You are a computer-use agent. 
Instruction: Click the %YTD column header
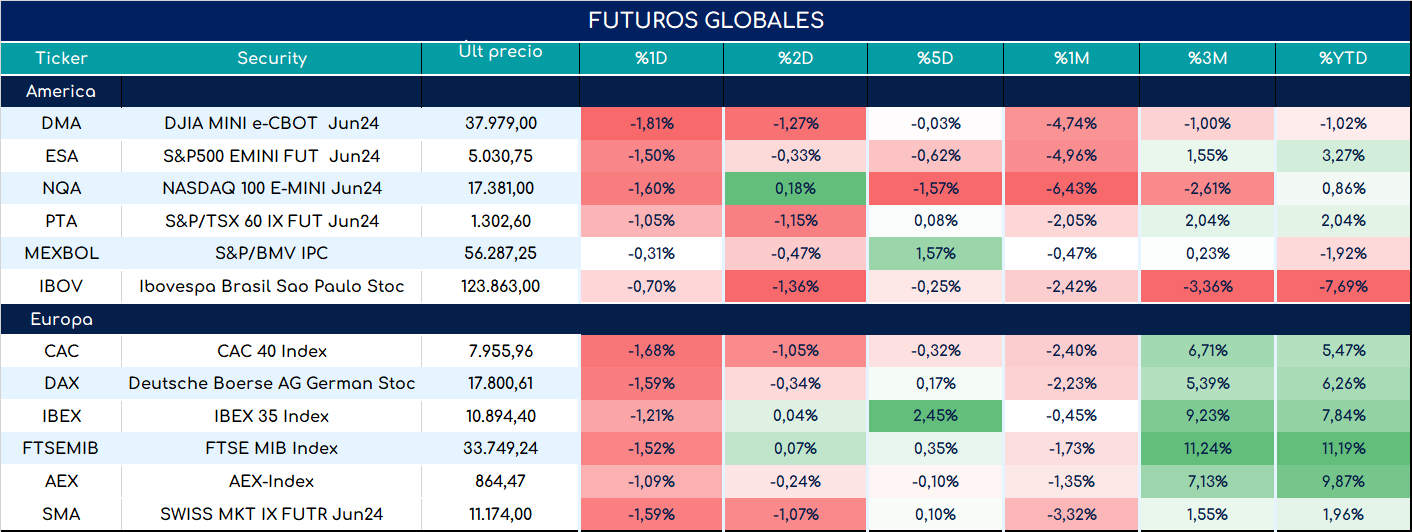(x=1343, y=58)
